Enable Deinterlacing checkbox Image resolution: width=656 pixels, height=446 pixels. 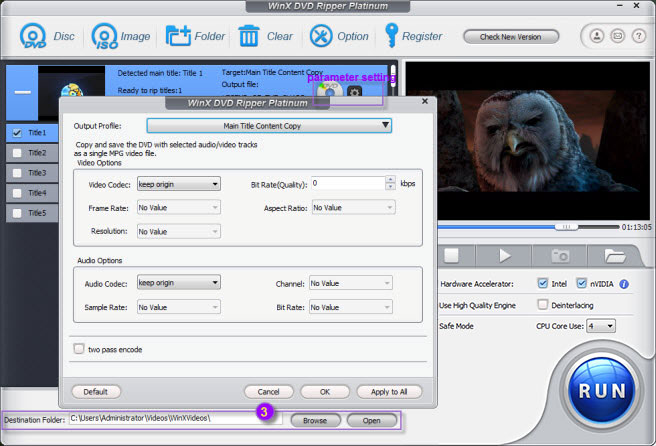(x=543, y=305)
